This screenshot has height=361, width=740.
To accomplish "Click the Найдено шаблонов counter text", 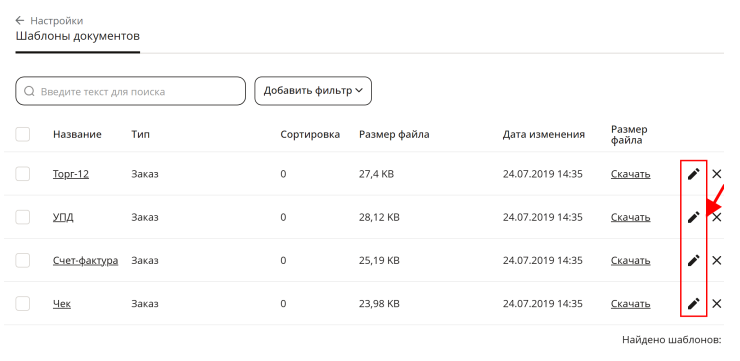I will 672,339.
